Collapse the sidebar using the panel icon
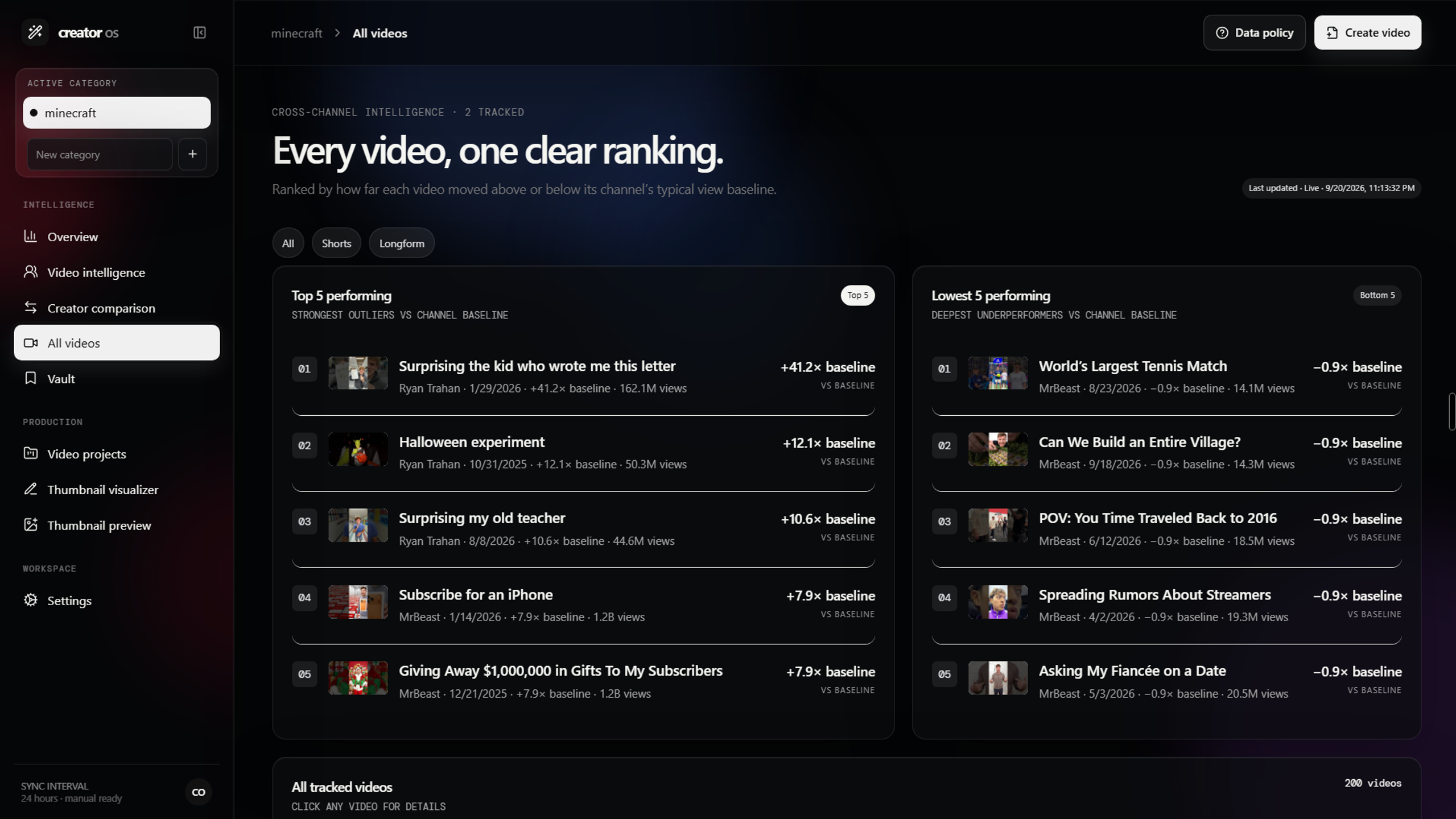Image resolution: width=1456 pixels, height=819 pixels. (200, 32)
